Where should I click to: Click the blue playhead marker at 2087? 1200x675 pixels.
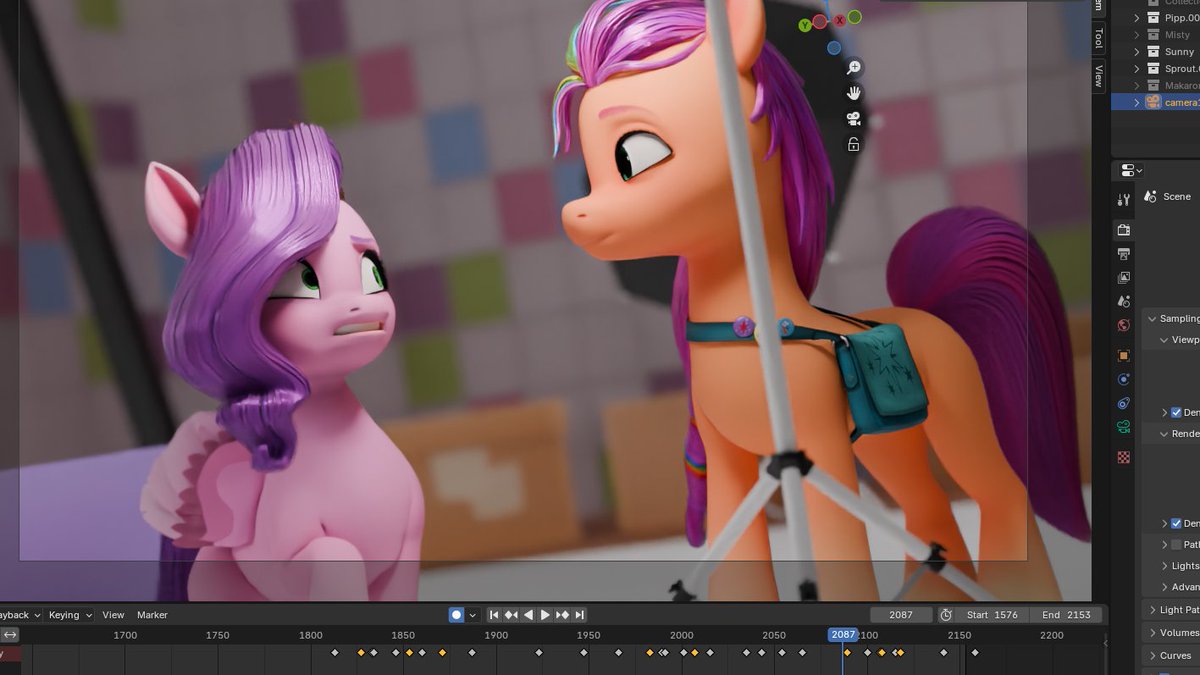[x=843, y=635]
